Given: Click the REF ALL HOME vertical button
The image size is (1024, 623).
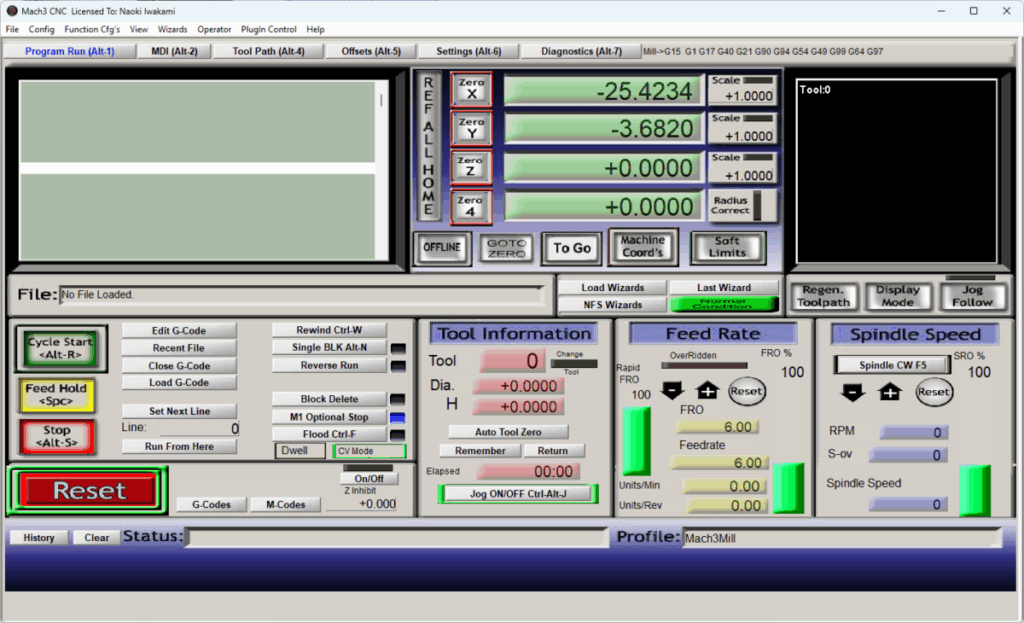Looking at the screenshot, I should point(428,146).
